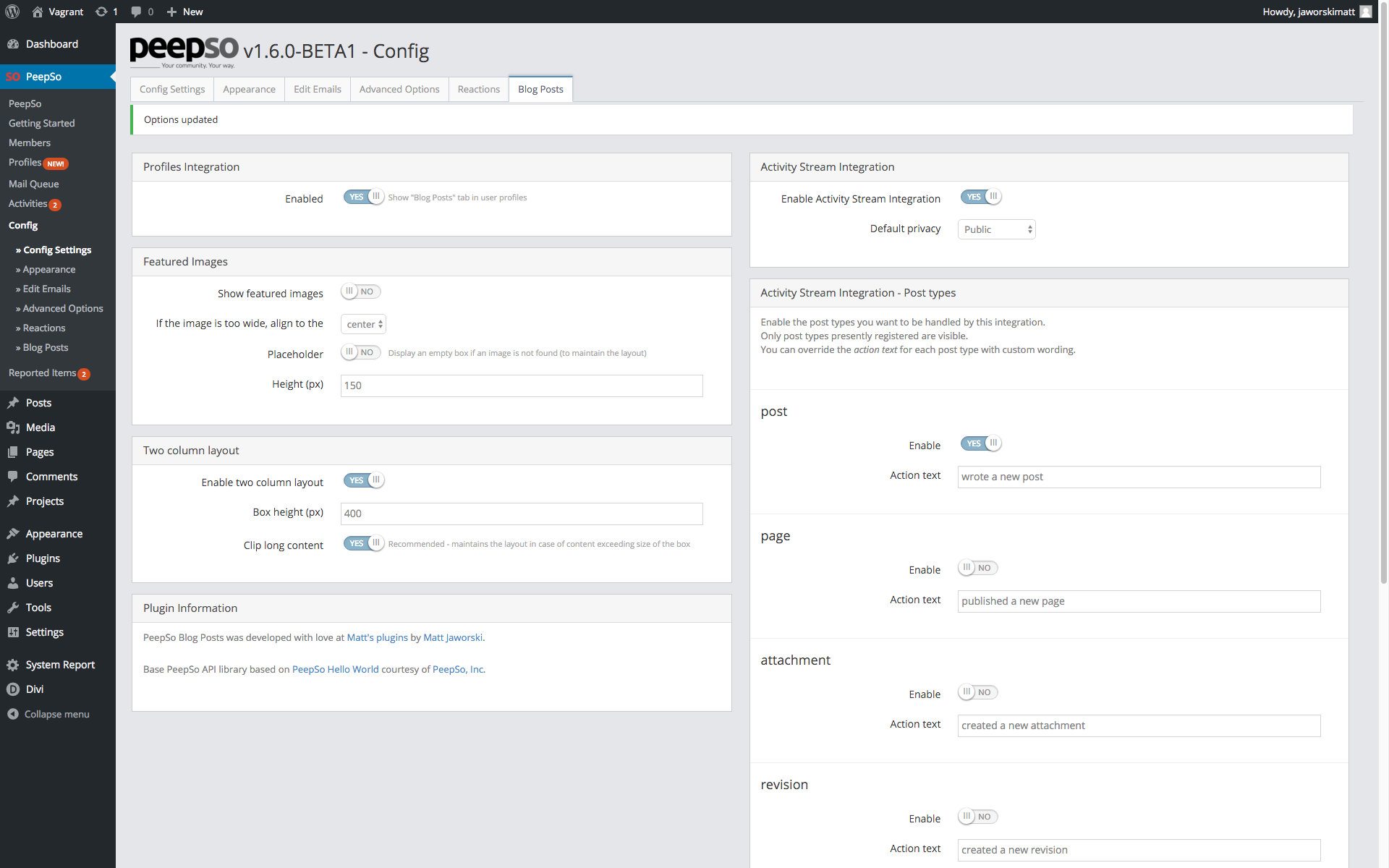The image size is (1389, 868).
Task: Click the post Action text field
Action: (x=1139, y=477)
